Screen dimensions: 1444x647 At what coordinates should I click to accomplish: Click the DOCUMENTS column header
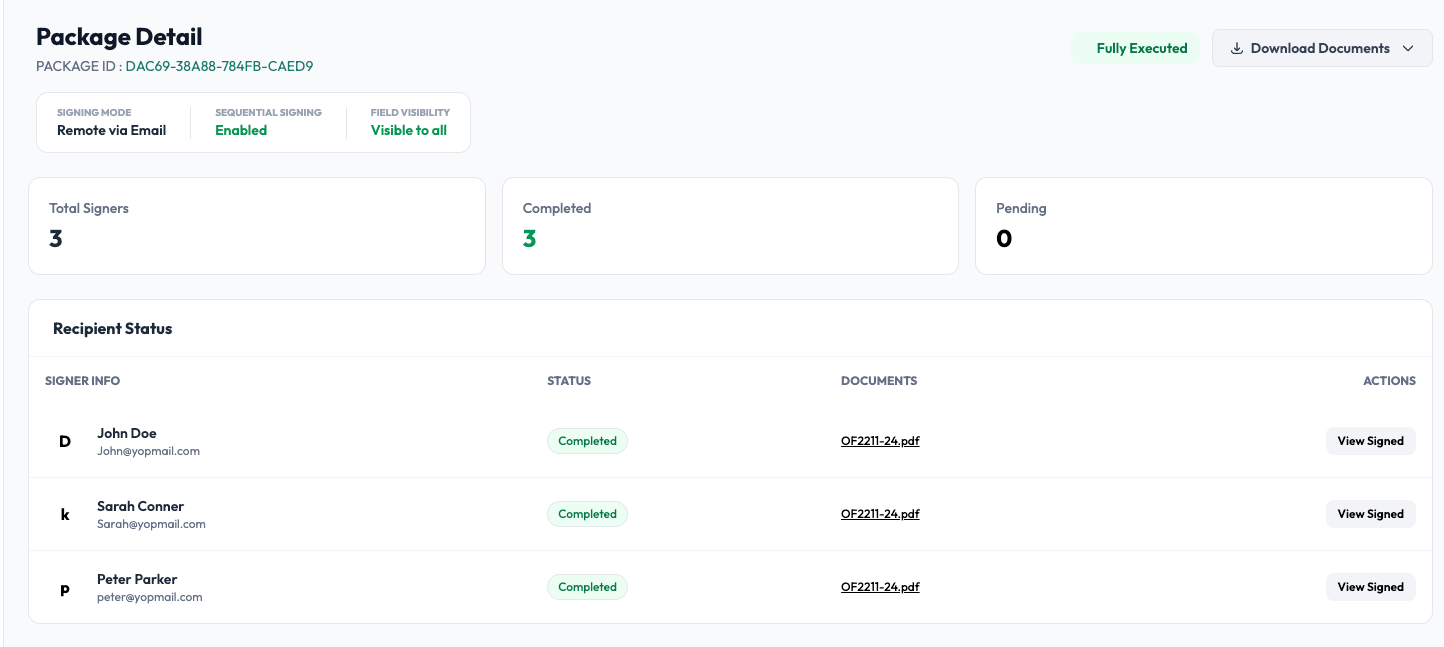pyautogui.click(x=879, y=381)
